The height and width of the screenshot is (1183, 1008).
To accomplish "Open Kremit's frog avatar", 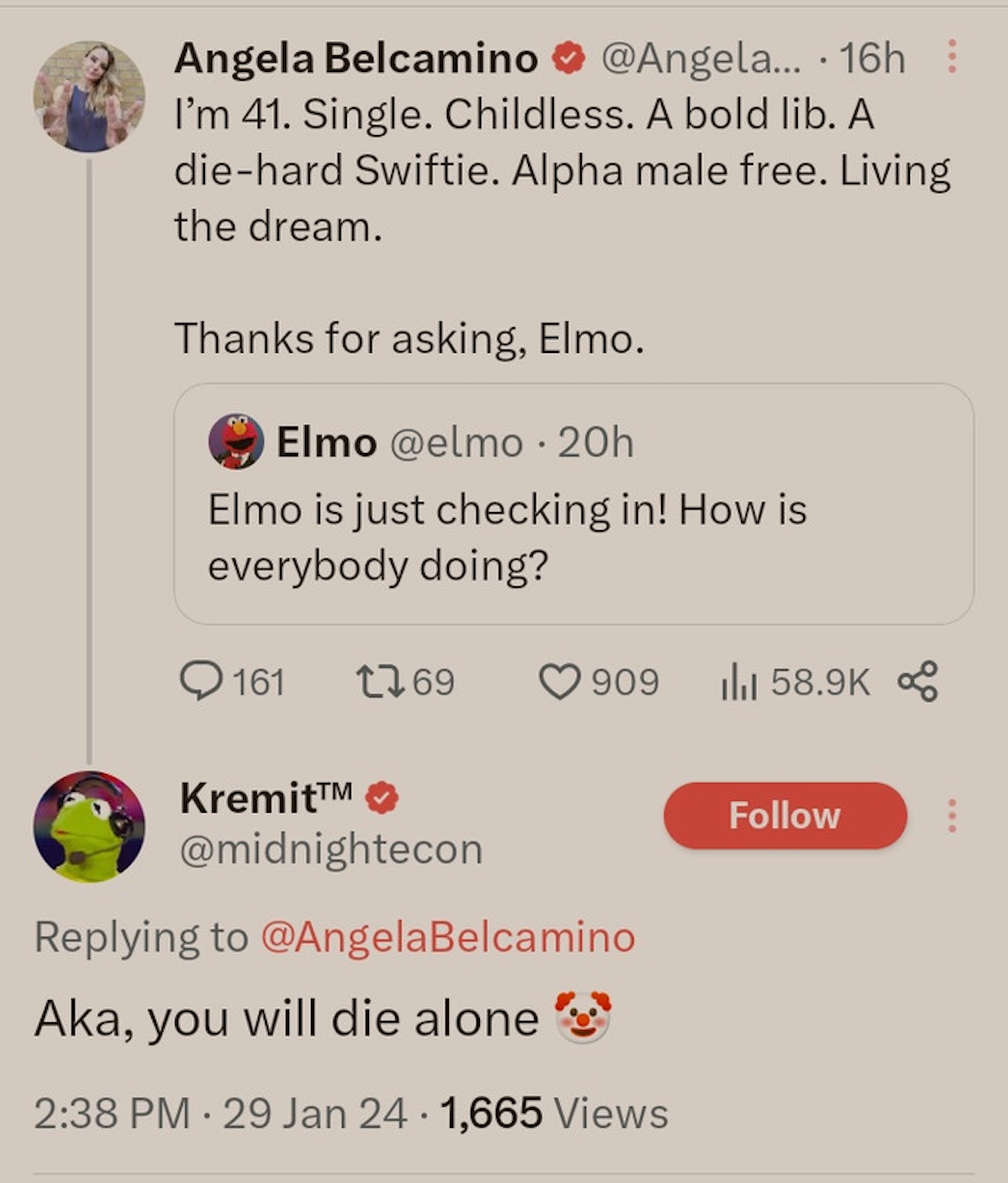I will coord(89,826).
